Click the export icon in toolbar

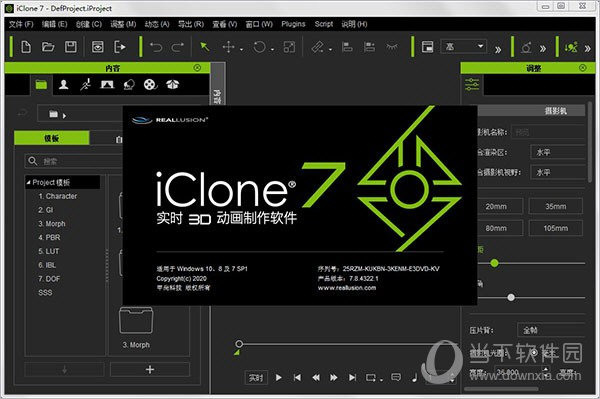pos(120,47)
